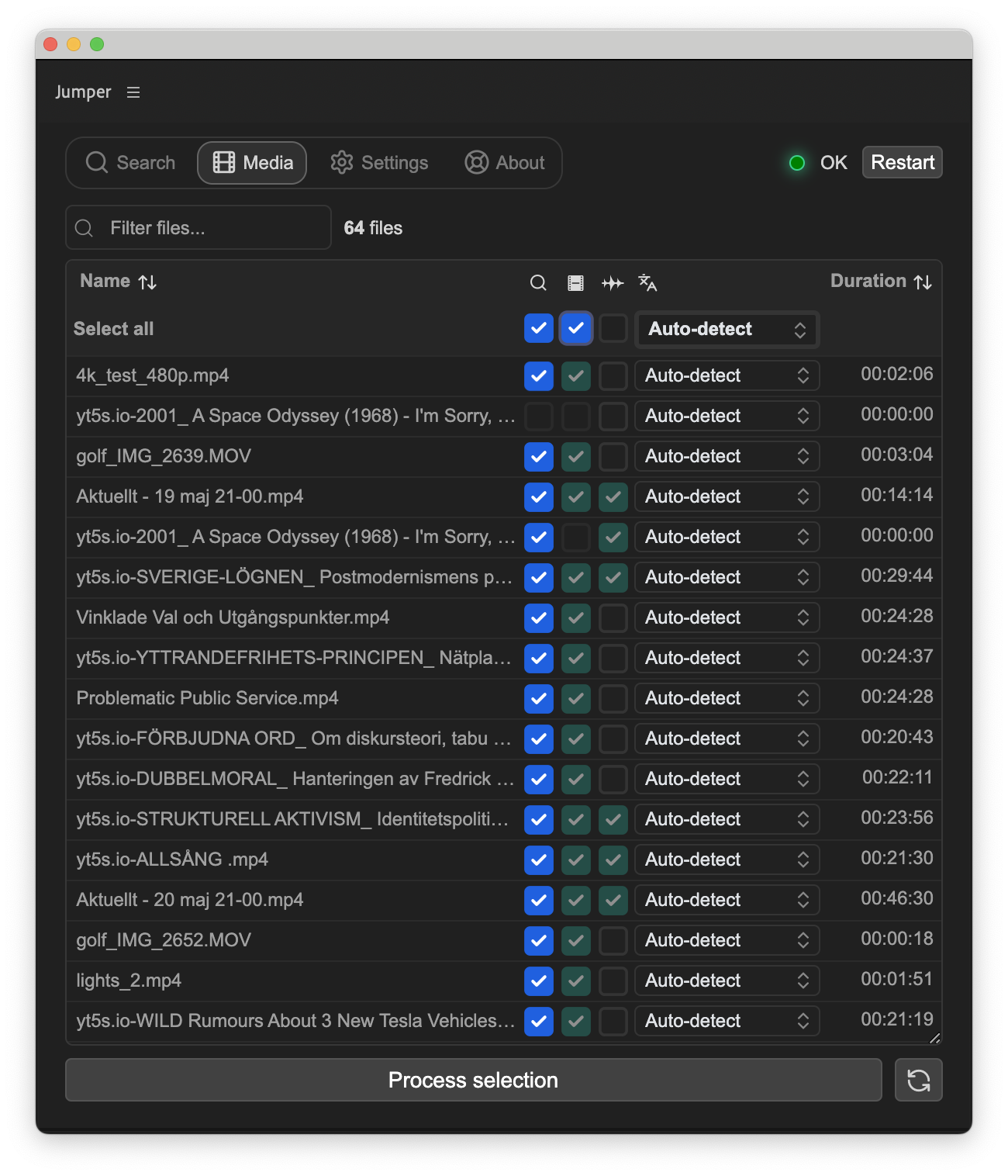Toggle the Select all audio checkbox
Screen dimensions: 1008x1176
click(613, 329)
